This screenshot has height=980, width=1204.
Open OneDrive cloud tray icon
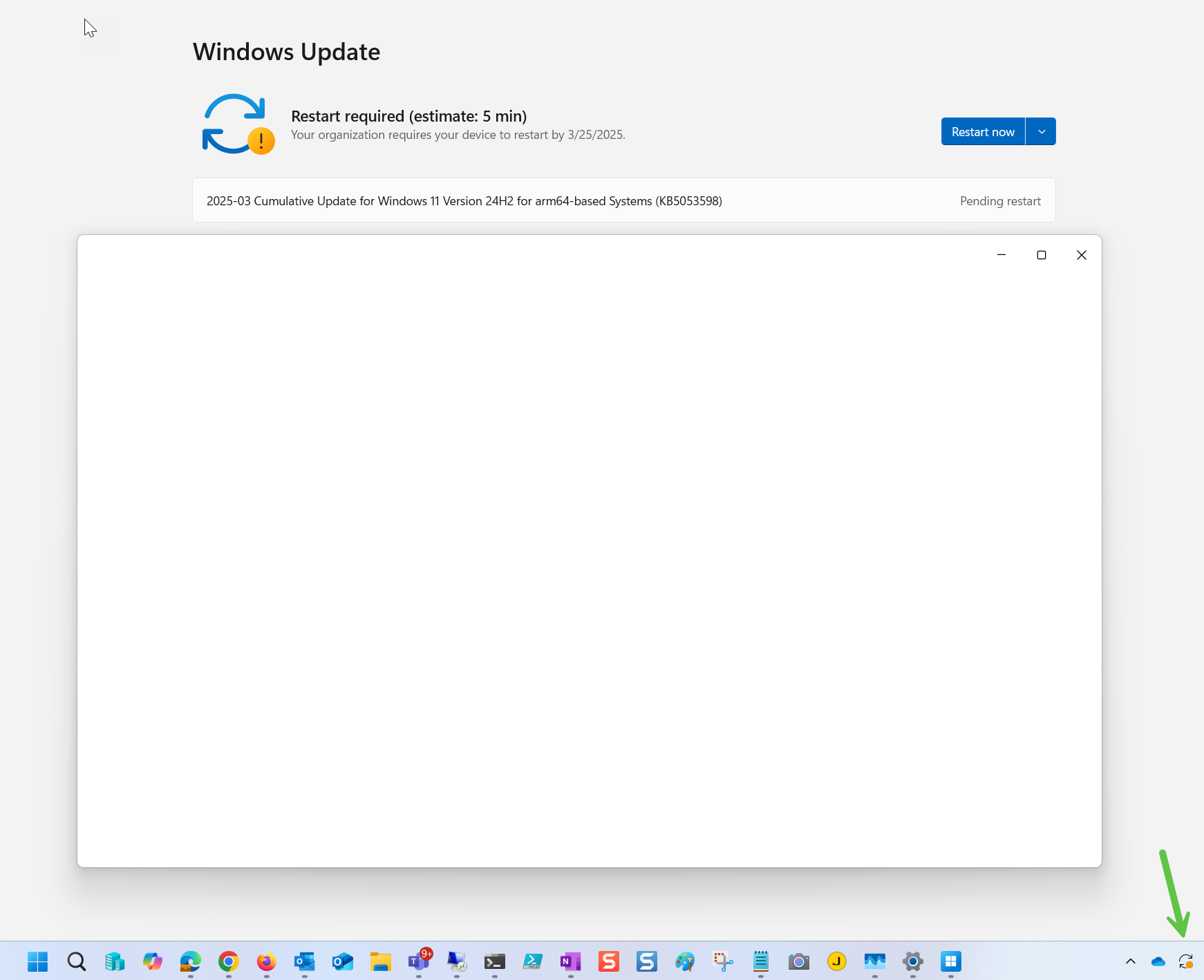point(1158,961)
